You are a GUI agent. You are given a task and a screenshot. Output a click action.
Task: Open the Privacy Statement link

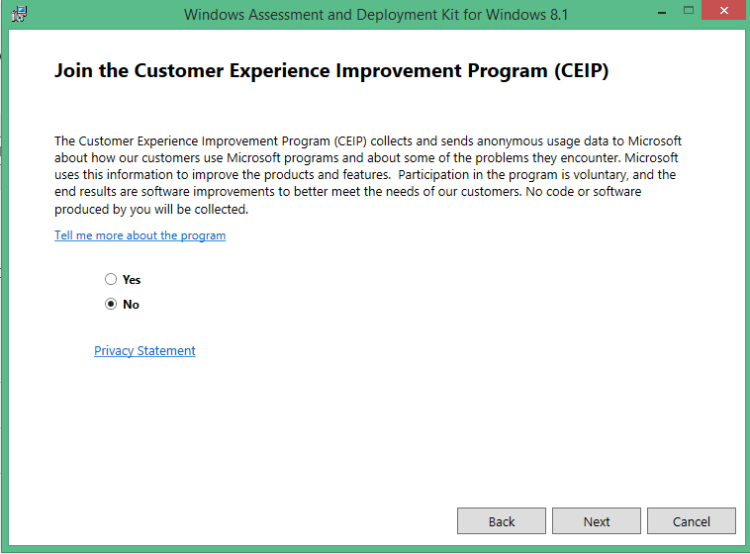(145, 351)
